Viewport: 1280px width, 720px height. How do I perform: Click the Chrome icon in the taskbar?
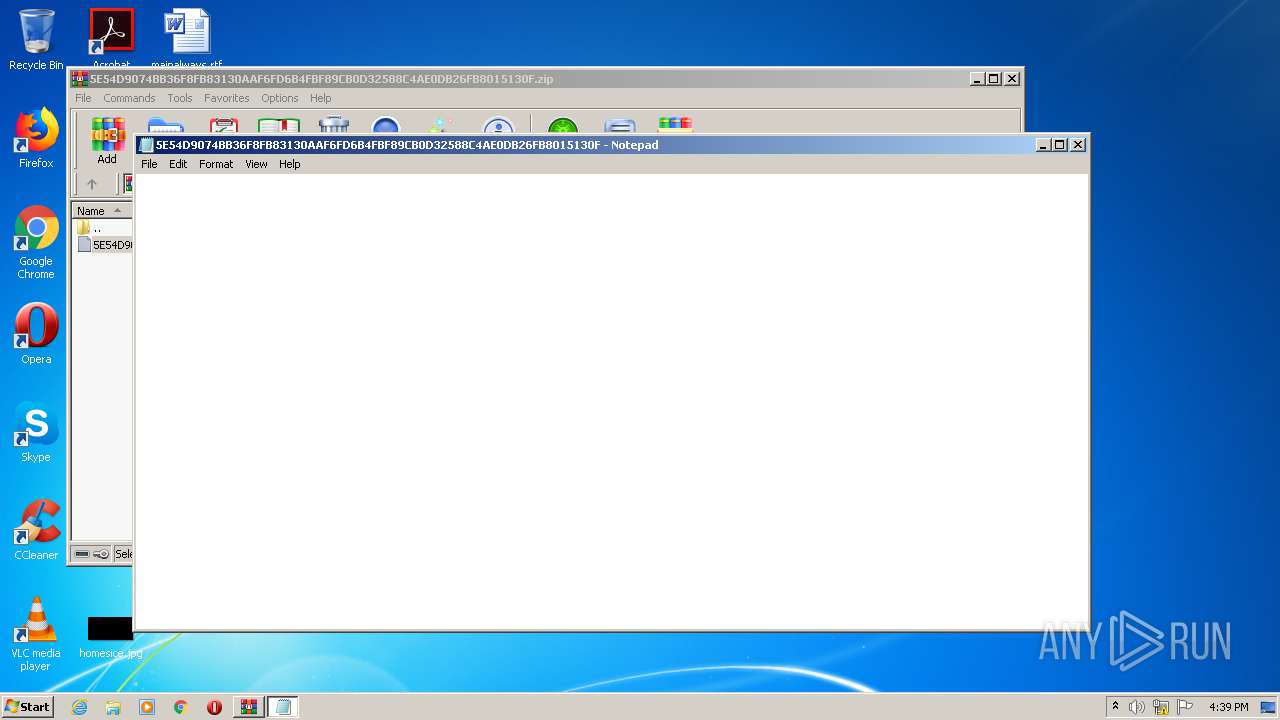[x=181, y=707]
